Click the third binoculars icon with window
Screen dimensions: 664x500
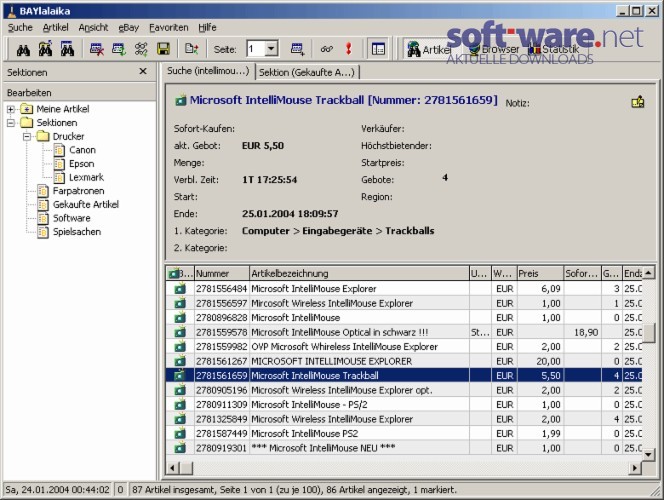coord(67,49)
